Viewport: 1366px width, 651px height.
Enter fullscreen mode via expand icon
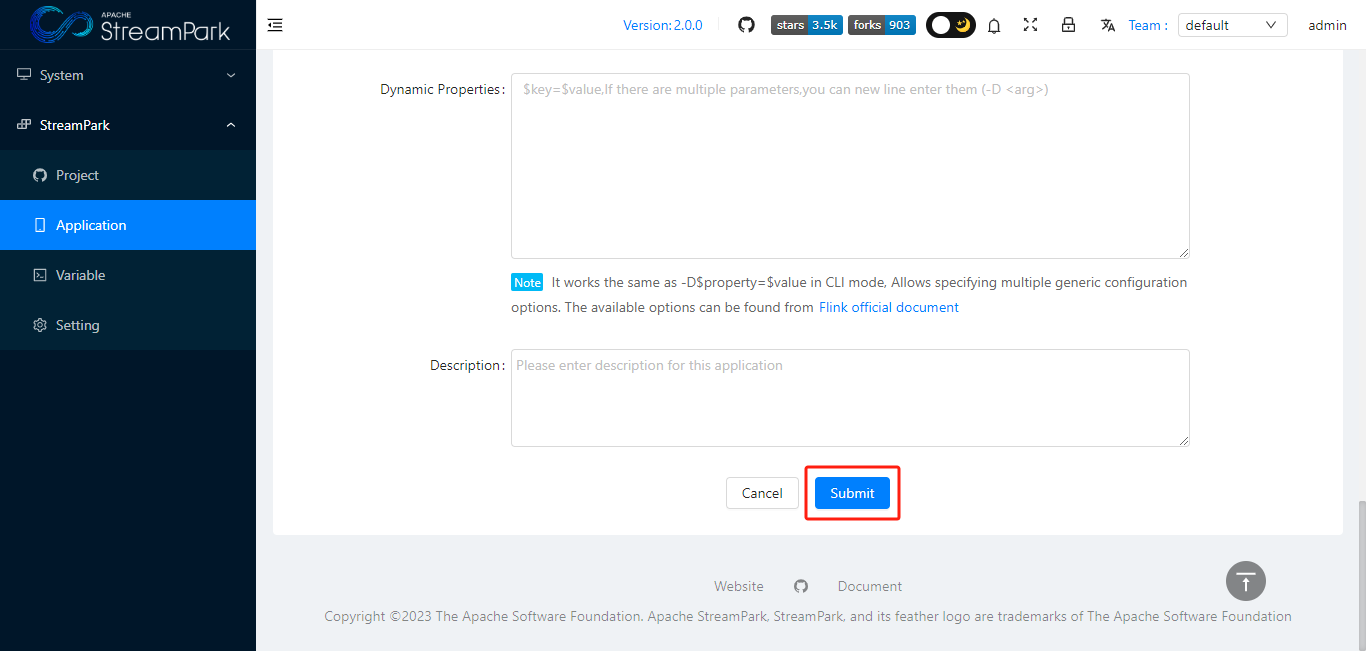pyautogui.click(x=1030, y=25)
